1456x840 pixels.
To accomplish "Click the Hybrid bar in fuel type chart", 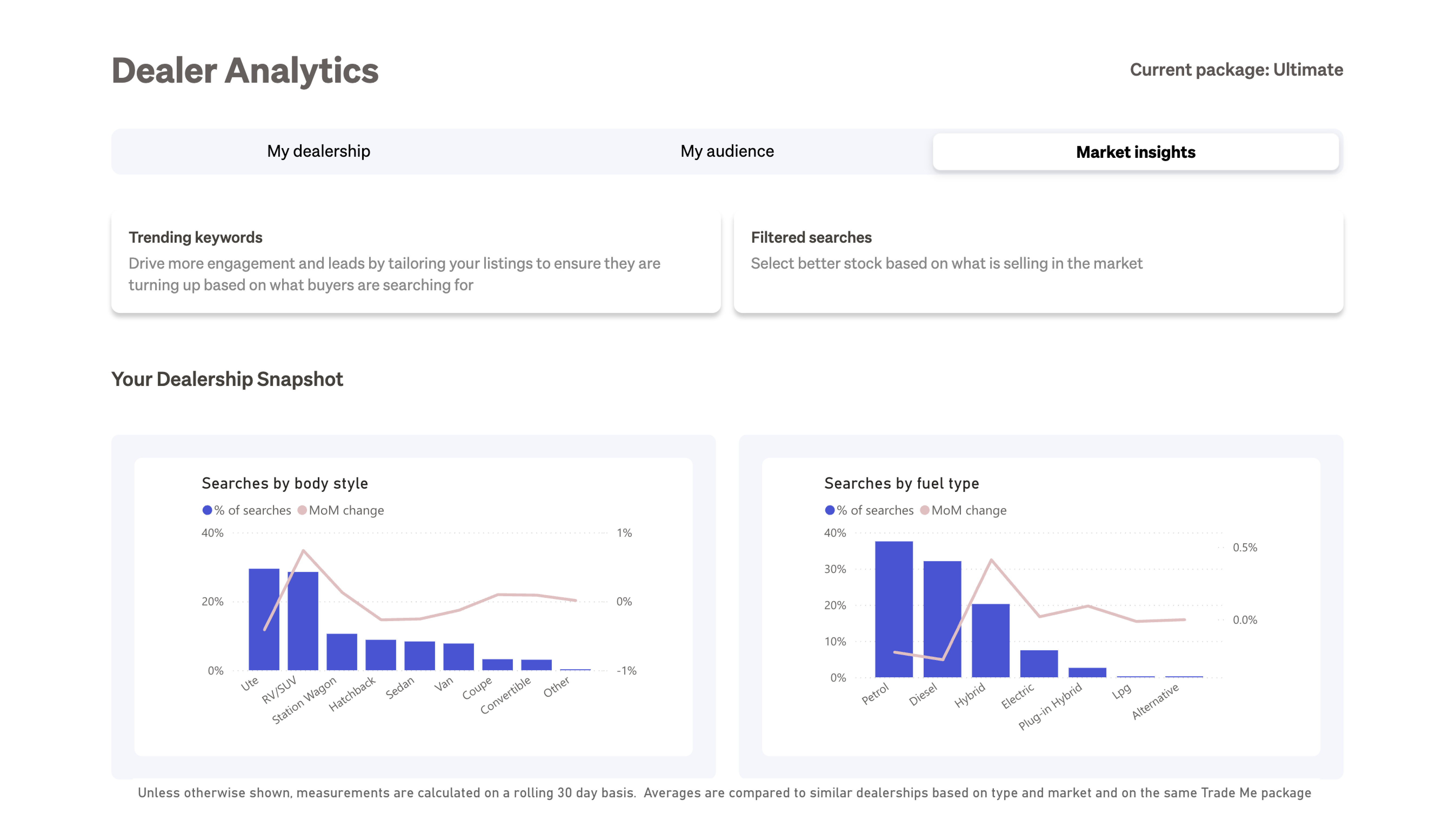I will [x=990, y=640].
